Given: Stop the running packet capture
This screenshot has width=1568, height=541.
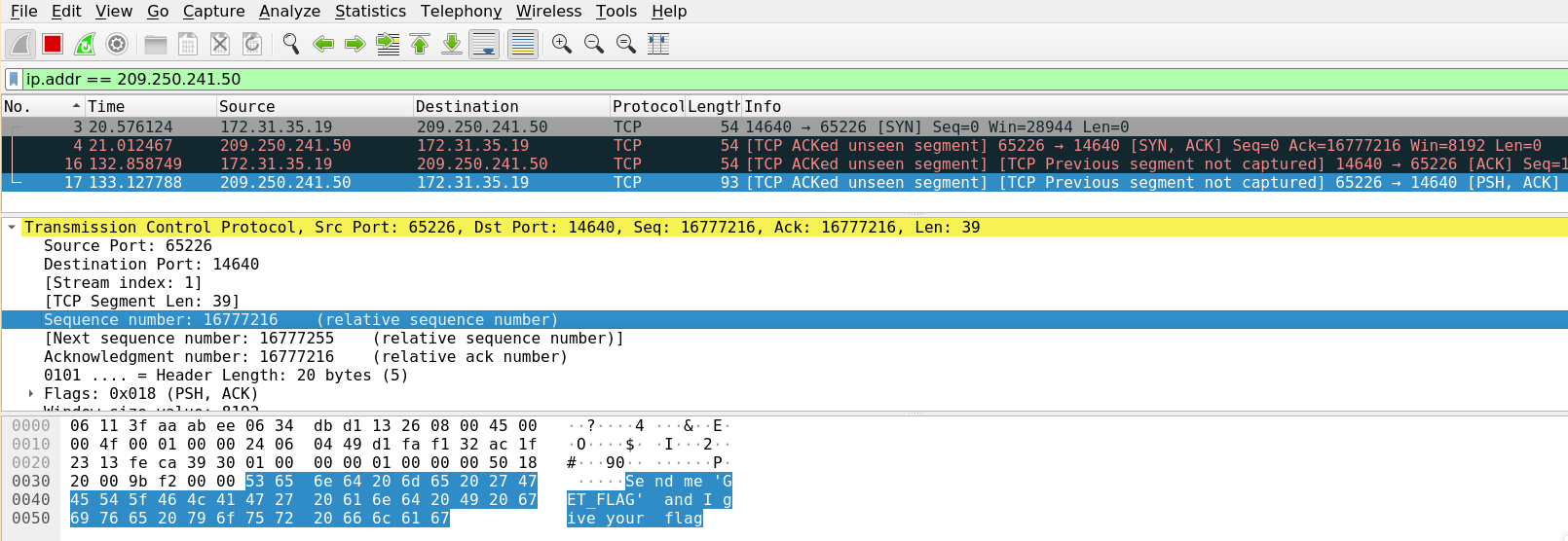Looking at the screenshot, I should coord(53,44).
